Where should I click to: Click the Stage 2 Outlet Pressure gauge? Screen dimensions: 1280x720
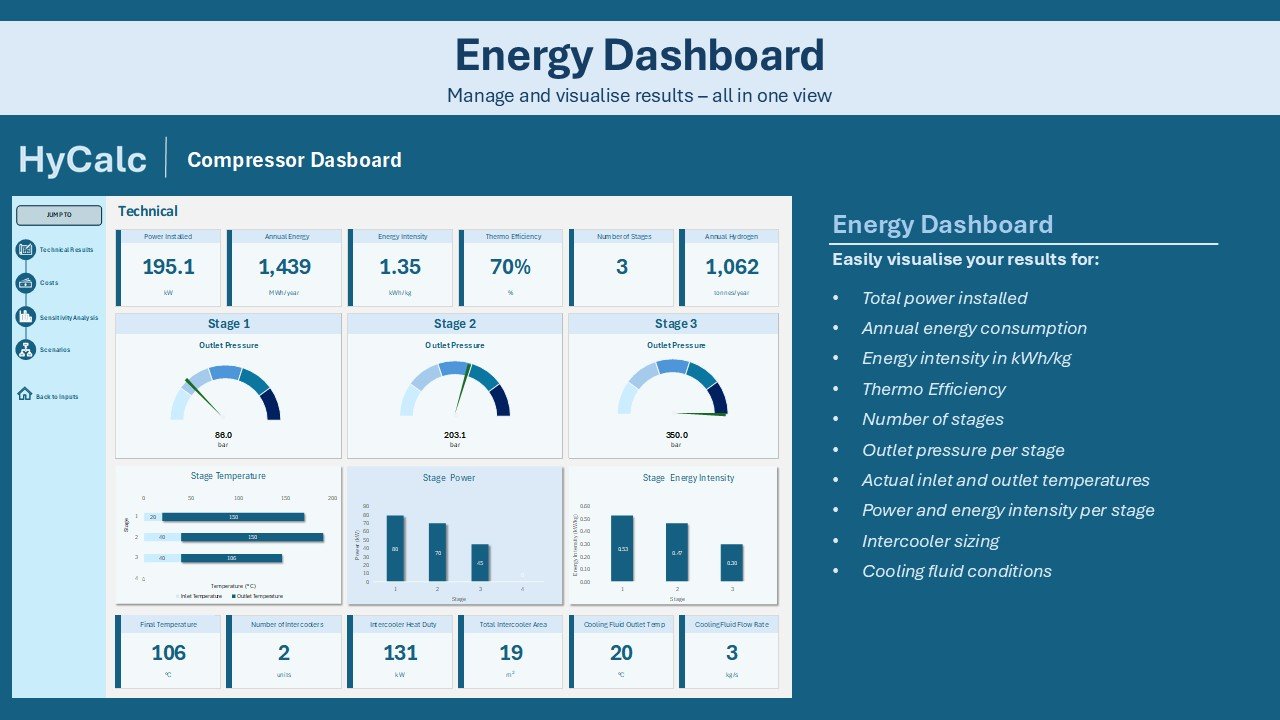tap(456, 390)
